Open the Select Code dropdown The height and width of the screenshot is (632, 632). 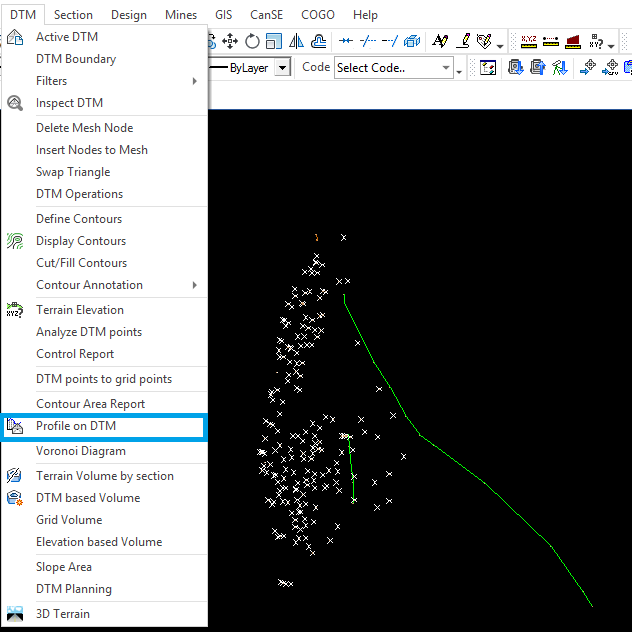446,68
